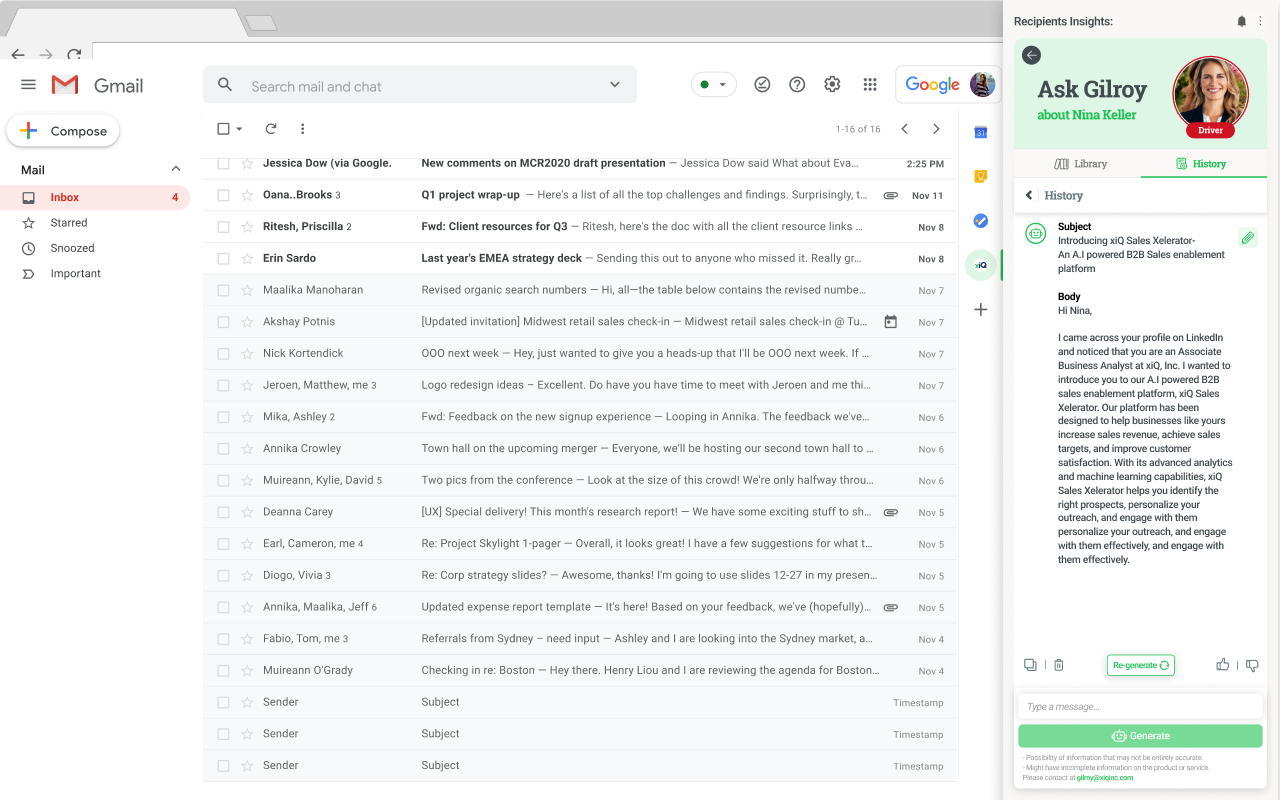Open the Google apps grid
The image size is (1280, 800).
(x=870, y=85)
